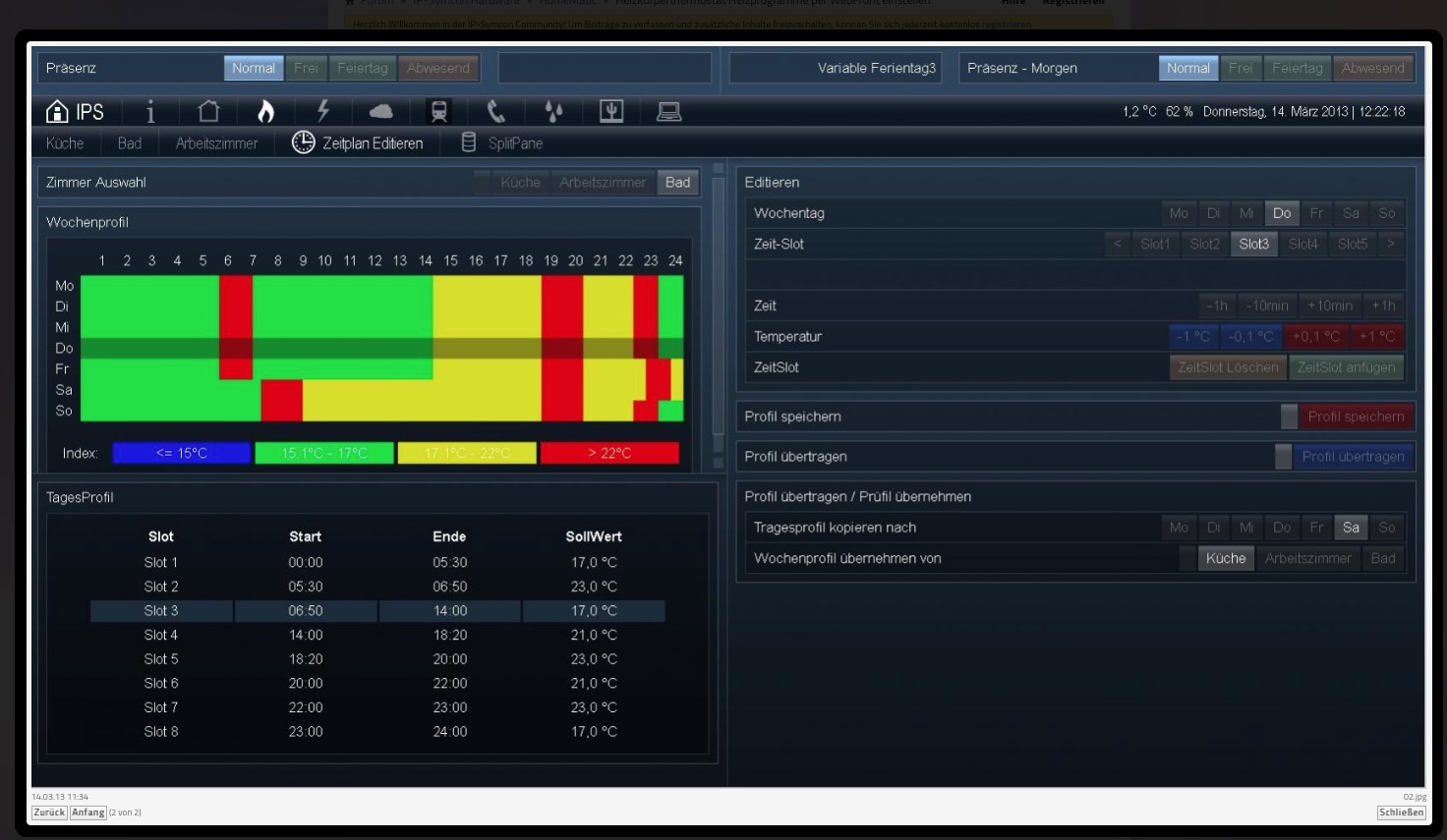Viewport: 1447px width, 840px height.
Task: Select Wochentag Di in Editieren
Action: pos(1213,213)
